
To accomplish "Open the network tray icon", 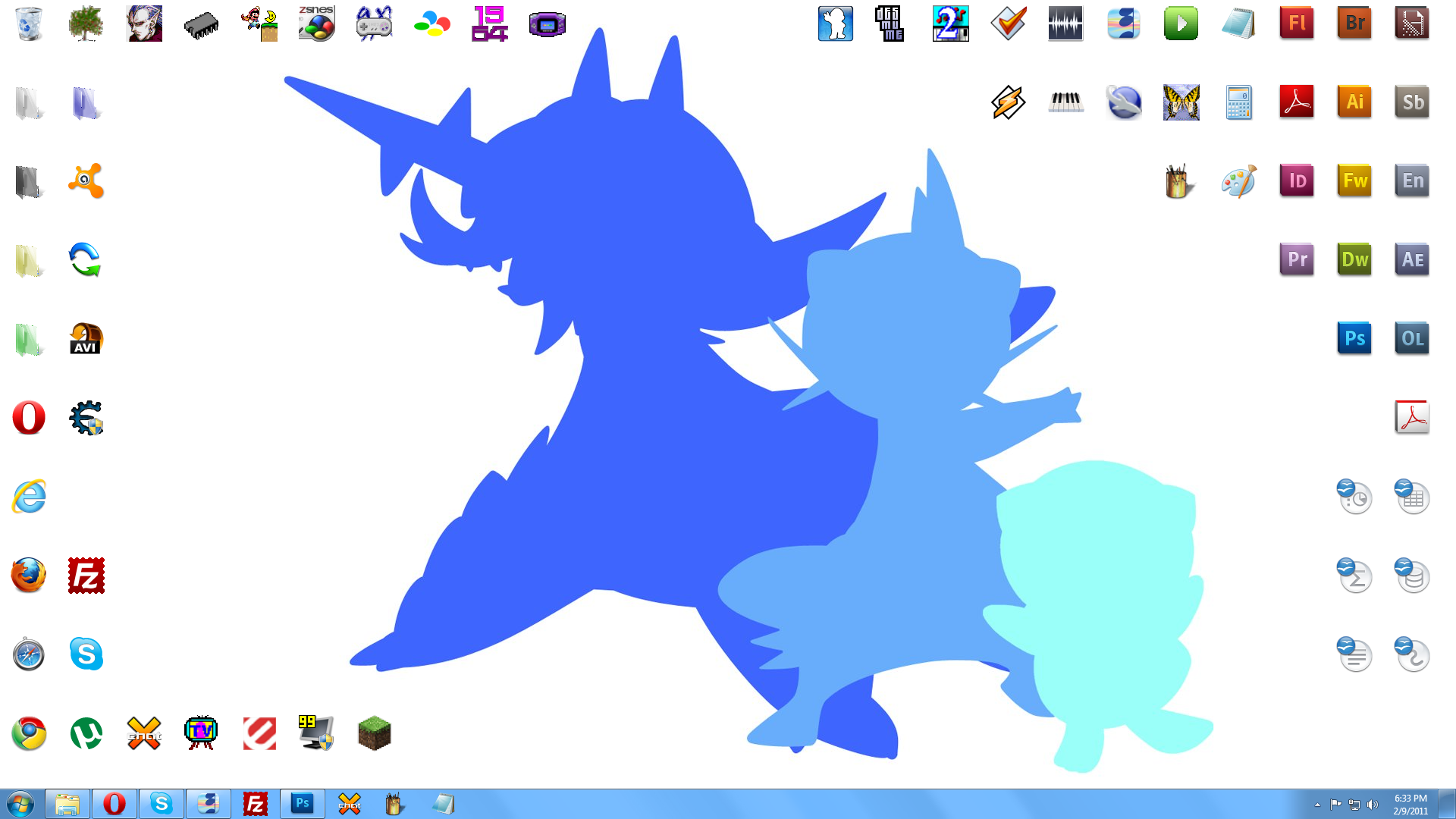I will [x=1354, y=805].
